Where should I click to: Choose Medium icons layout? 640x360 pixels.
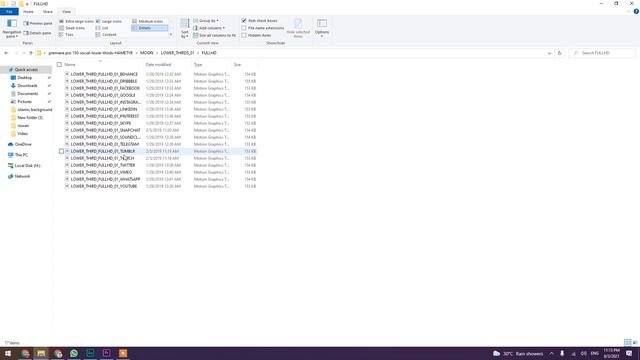click(x=148, y=21)
